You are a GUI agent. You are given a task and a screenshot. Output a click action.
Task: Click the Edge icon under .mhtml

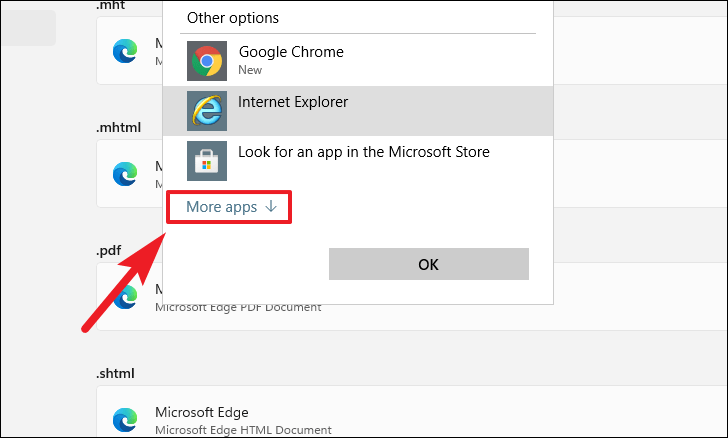coord(125,174)
